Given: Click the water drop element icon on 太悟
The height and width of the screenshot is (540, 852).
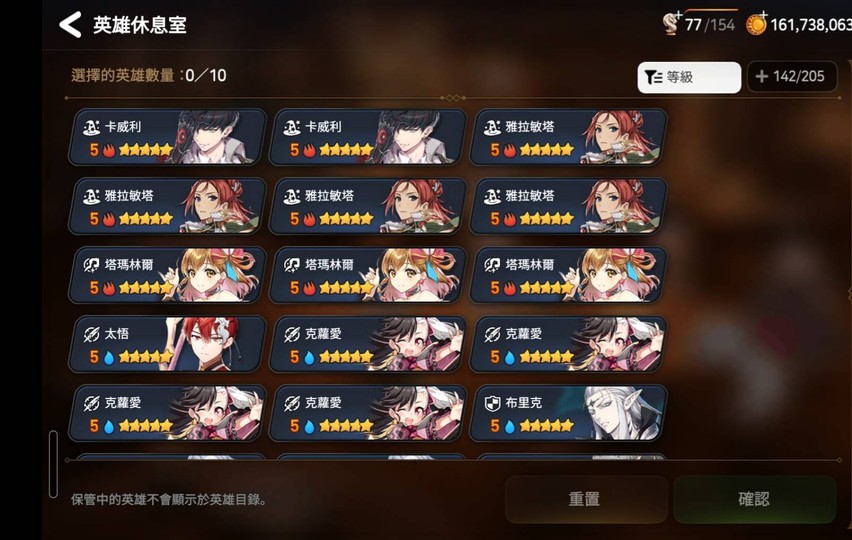Looking at the screenshot, I should [109, 357].
